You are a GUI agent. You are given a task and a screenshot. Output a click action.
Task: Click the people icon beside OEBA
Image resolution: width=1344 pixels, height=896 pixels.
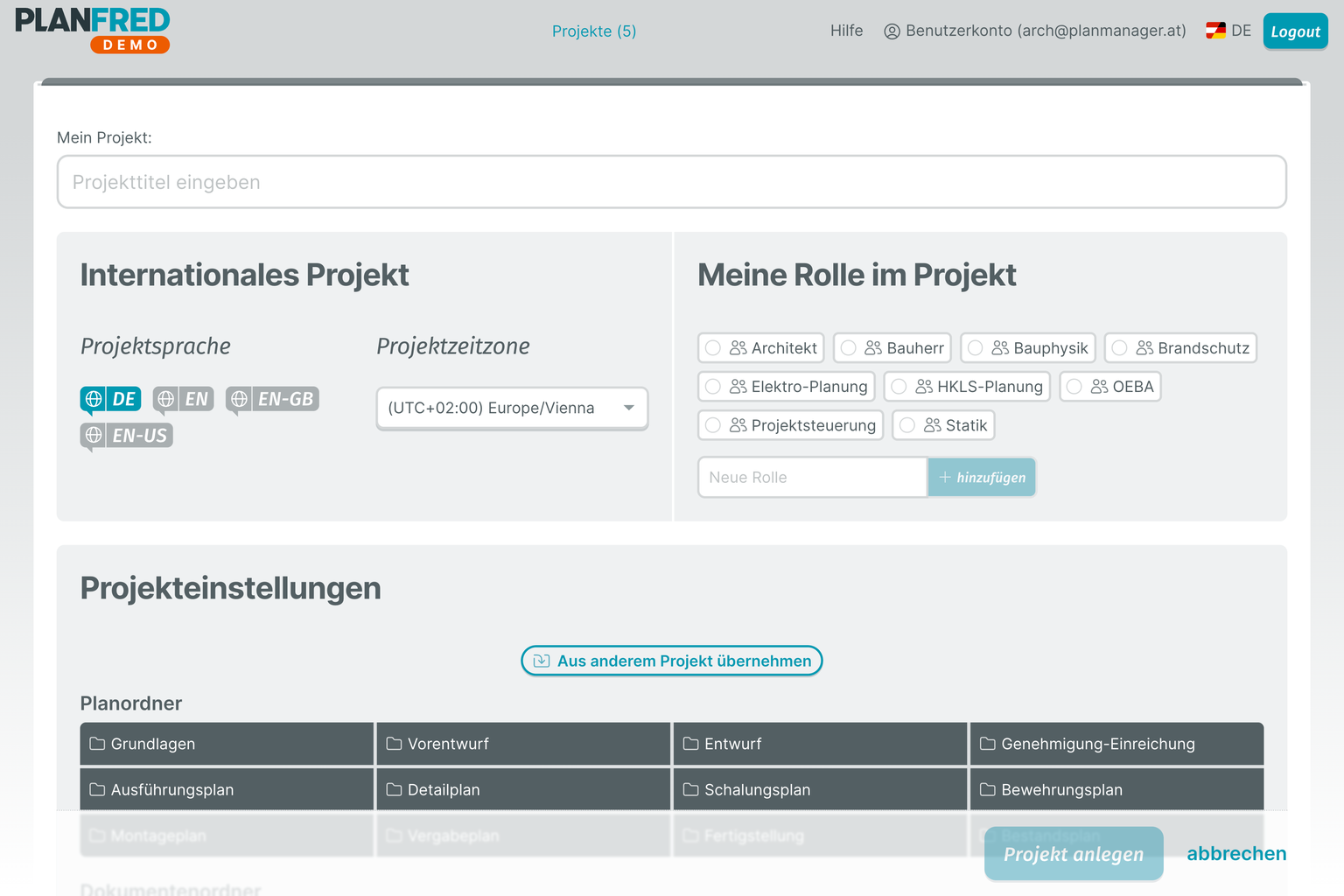(1100, 387)
